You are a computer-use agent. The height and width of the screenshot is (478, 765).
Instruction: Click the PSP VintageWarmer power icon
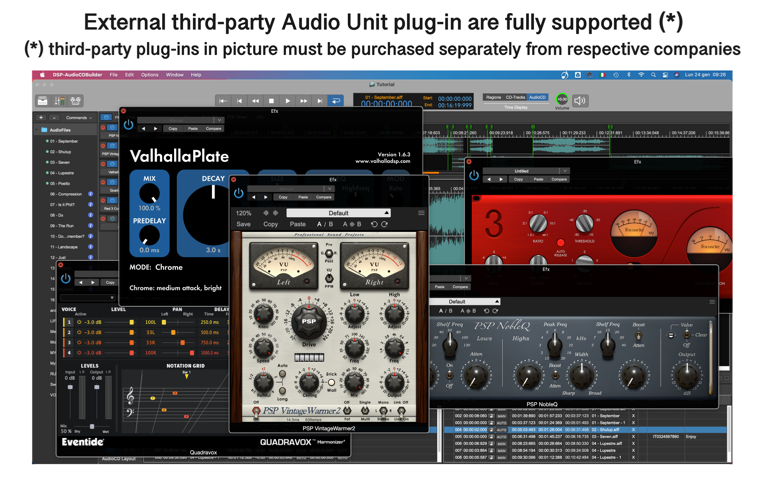coord(238,194)
